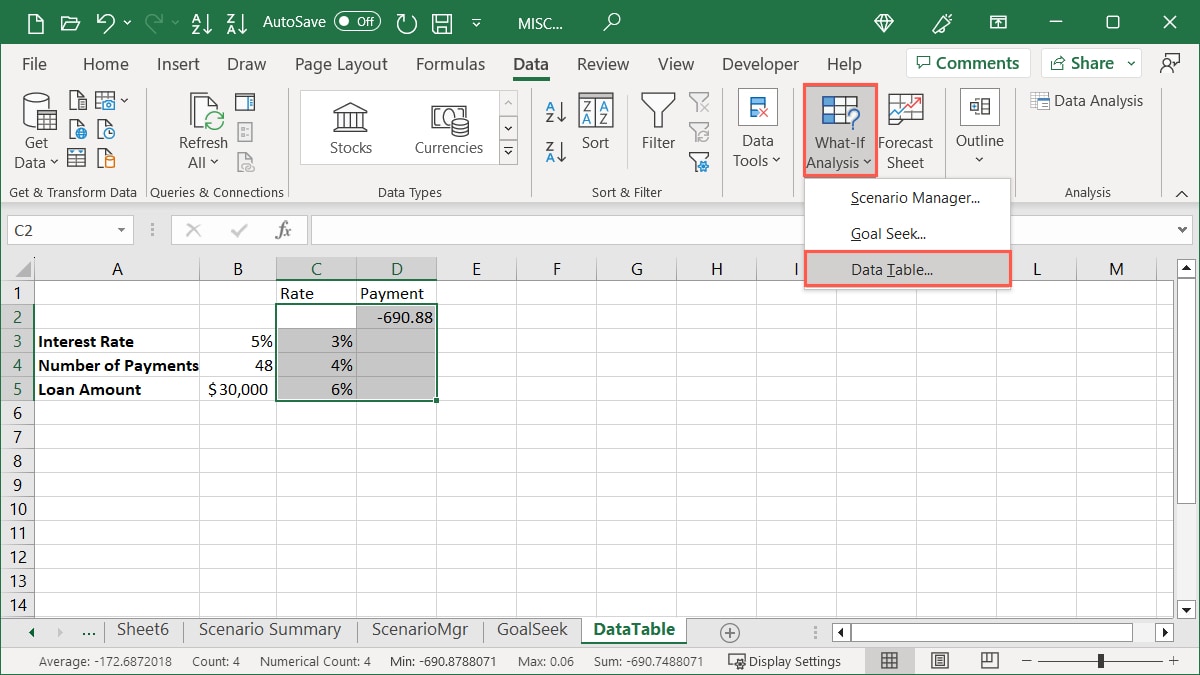1200x675 pixels.
Task: Choose Data Table from the What-If menu
Action: (x=907, y=268)
